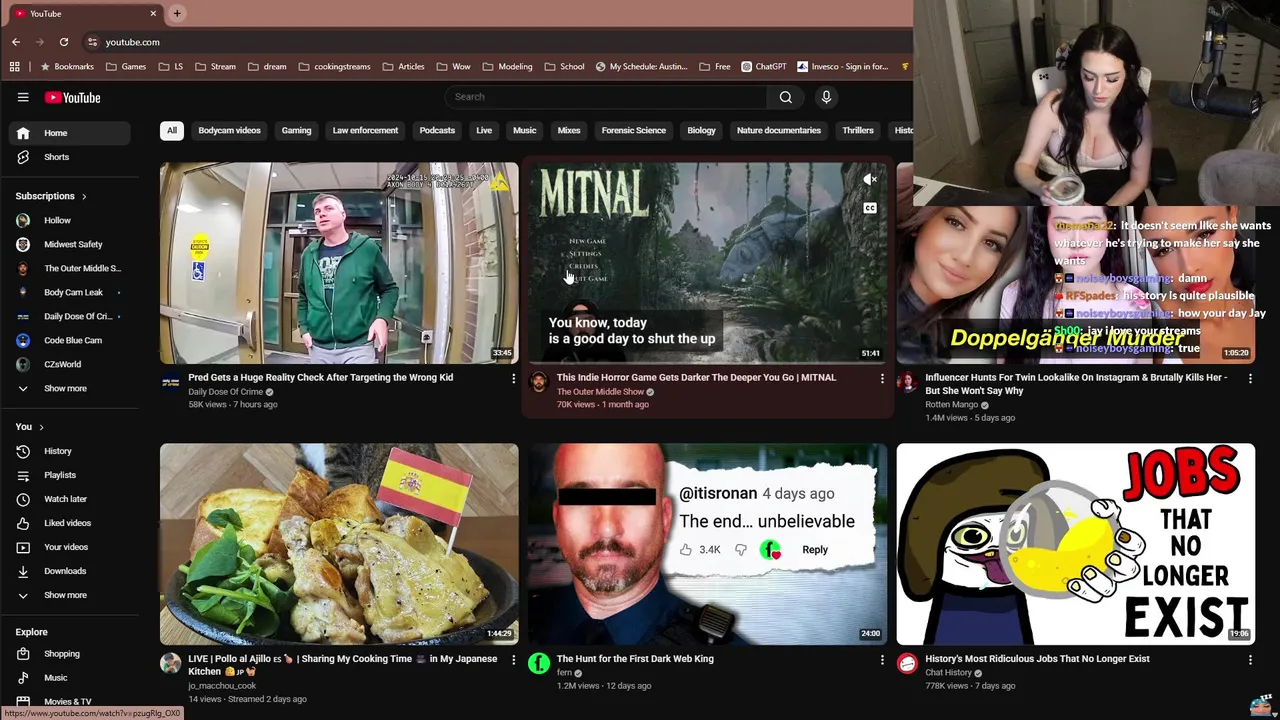The height and width of the screenshot is (720, 1280).
Task: Open Your videos in the sidebar
Action: (x=69, y=547)
